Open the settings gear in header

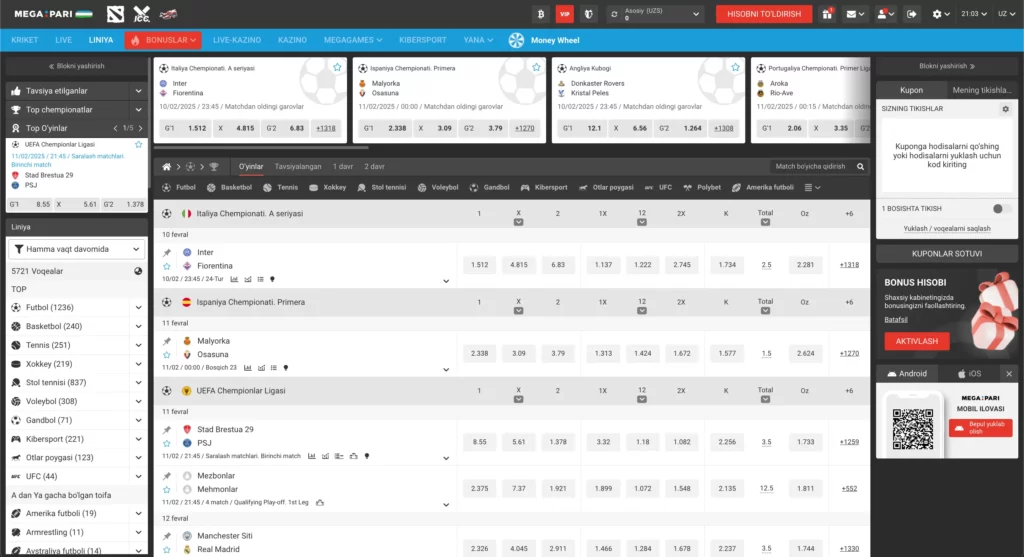tap(940, 14)
